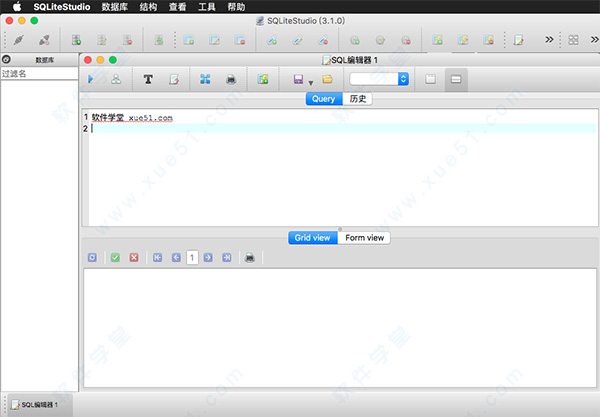Go to previous results page
600x417 pixels.
click(x=176, y=257)
